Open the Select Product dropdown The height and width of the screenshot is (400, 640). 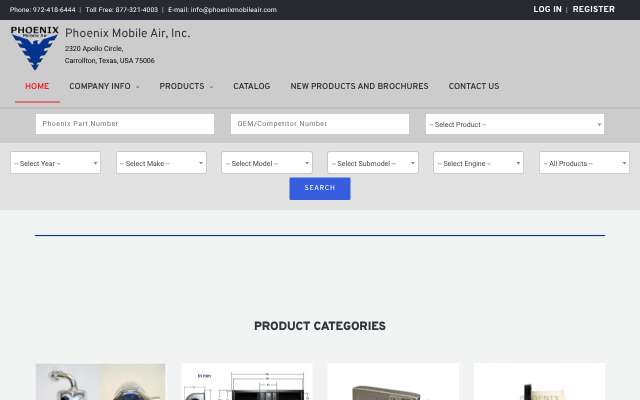(x=515, y=124)
